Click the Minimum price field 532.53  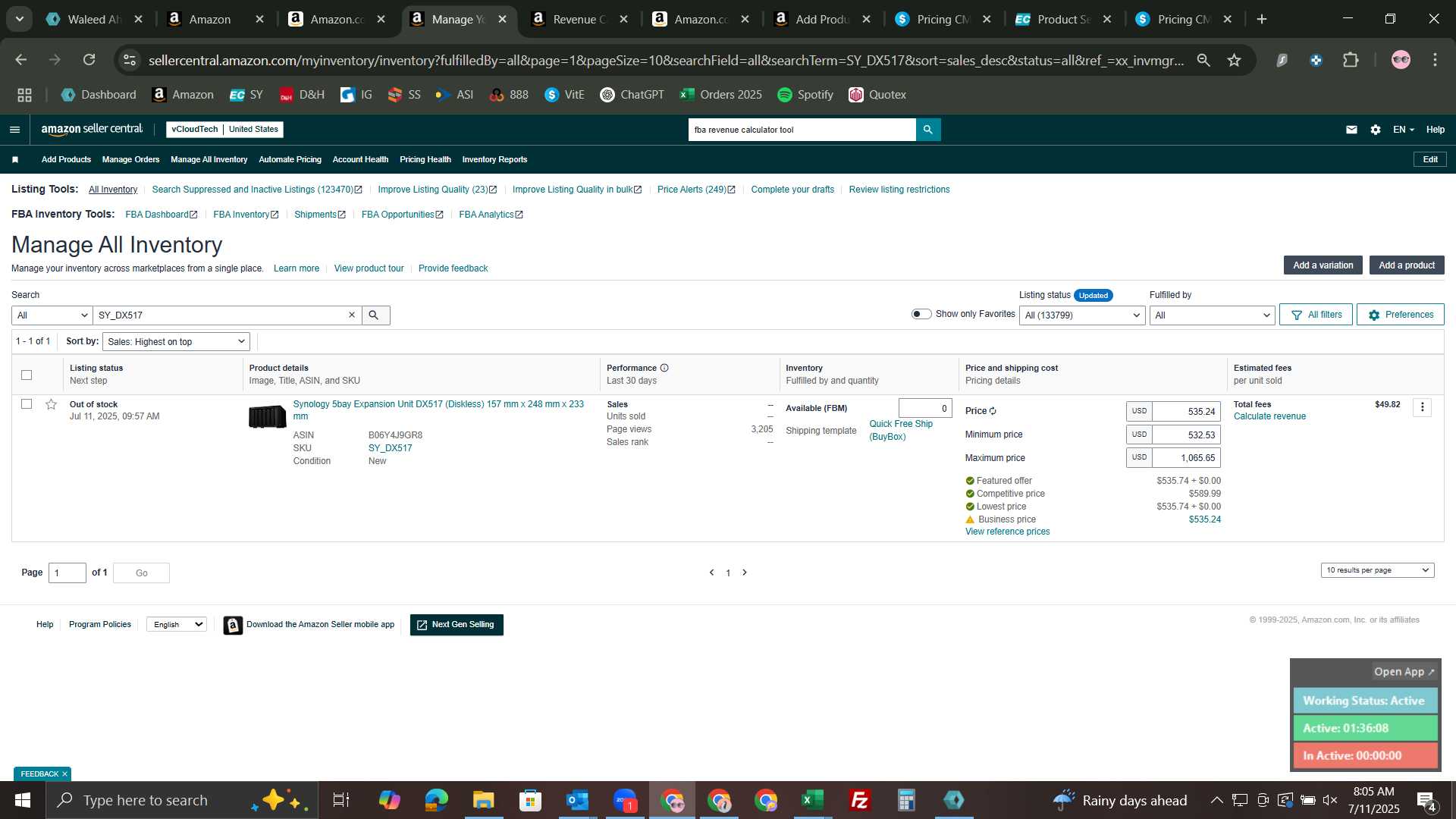1185,435
